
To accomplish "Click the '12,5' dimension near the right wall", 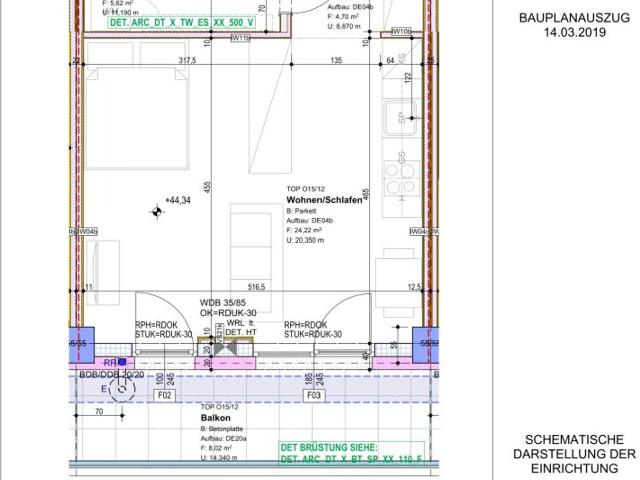I will pos(414,287).
